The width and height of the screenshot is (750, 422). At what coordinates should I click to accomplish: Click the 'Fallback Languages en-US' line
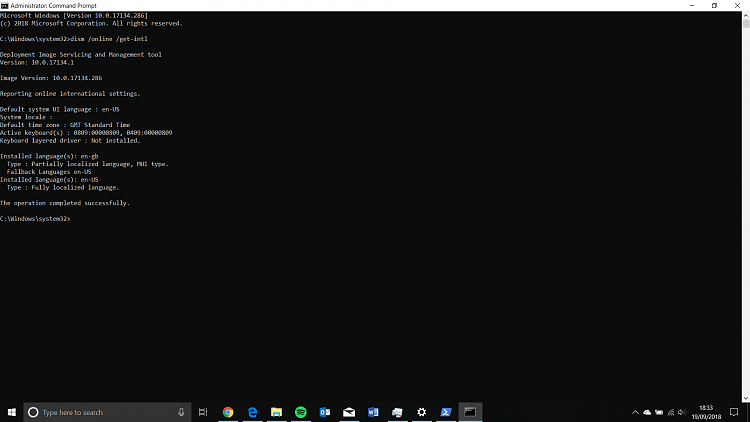click(x=49, y=172)
